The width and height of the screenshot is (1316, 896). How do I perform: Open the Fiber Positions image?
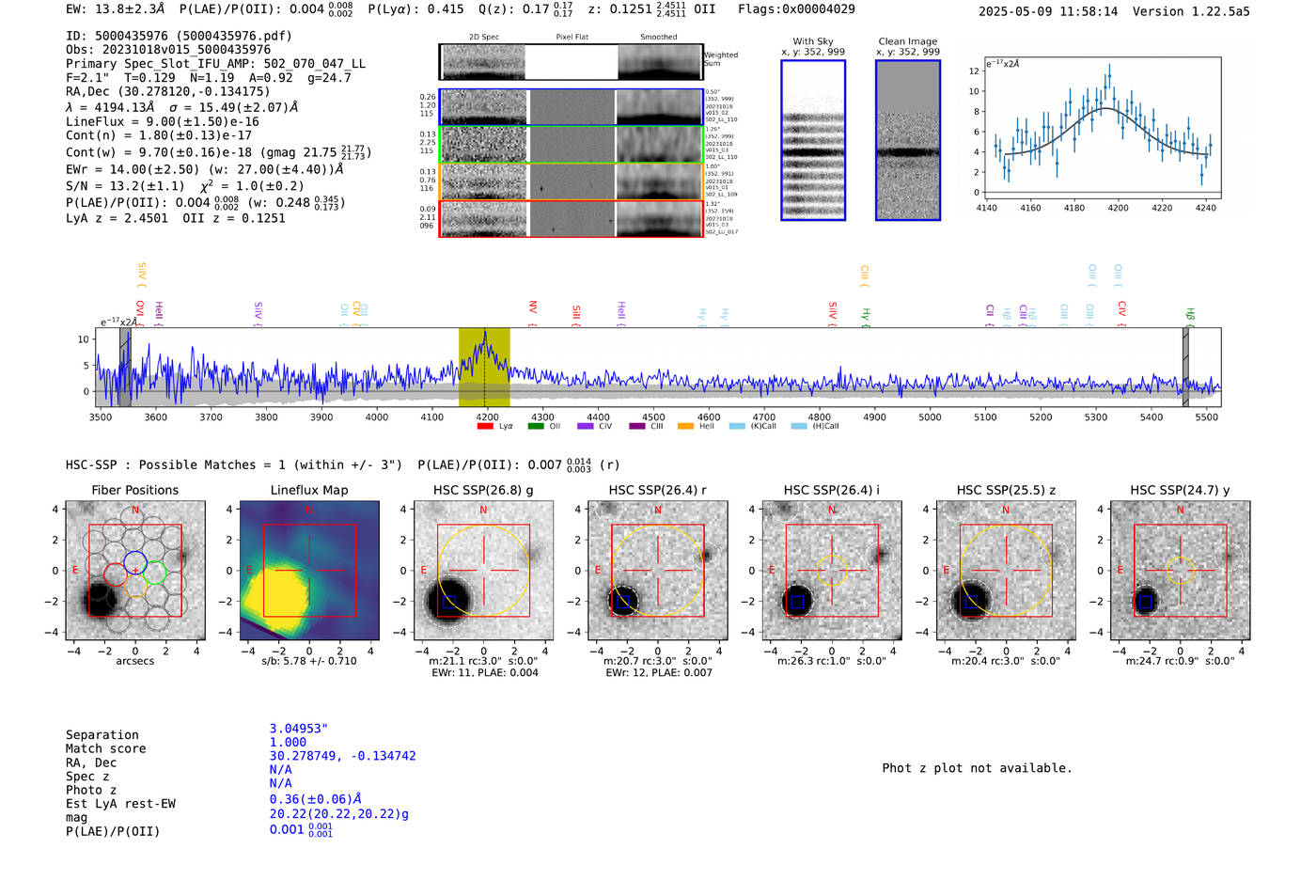[x=135, y=570]
